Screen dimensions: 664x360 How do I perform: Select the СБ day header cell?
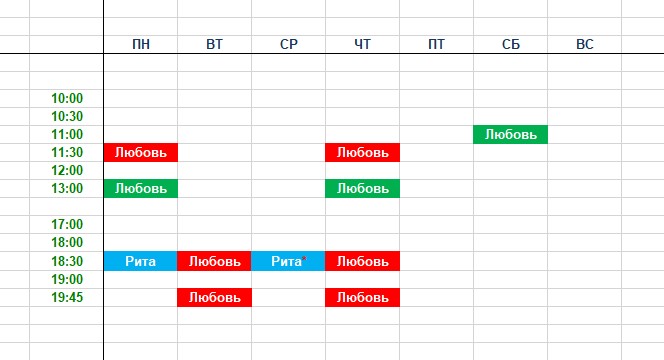tap(510, 44)
